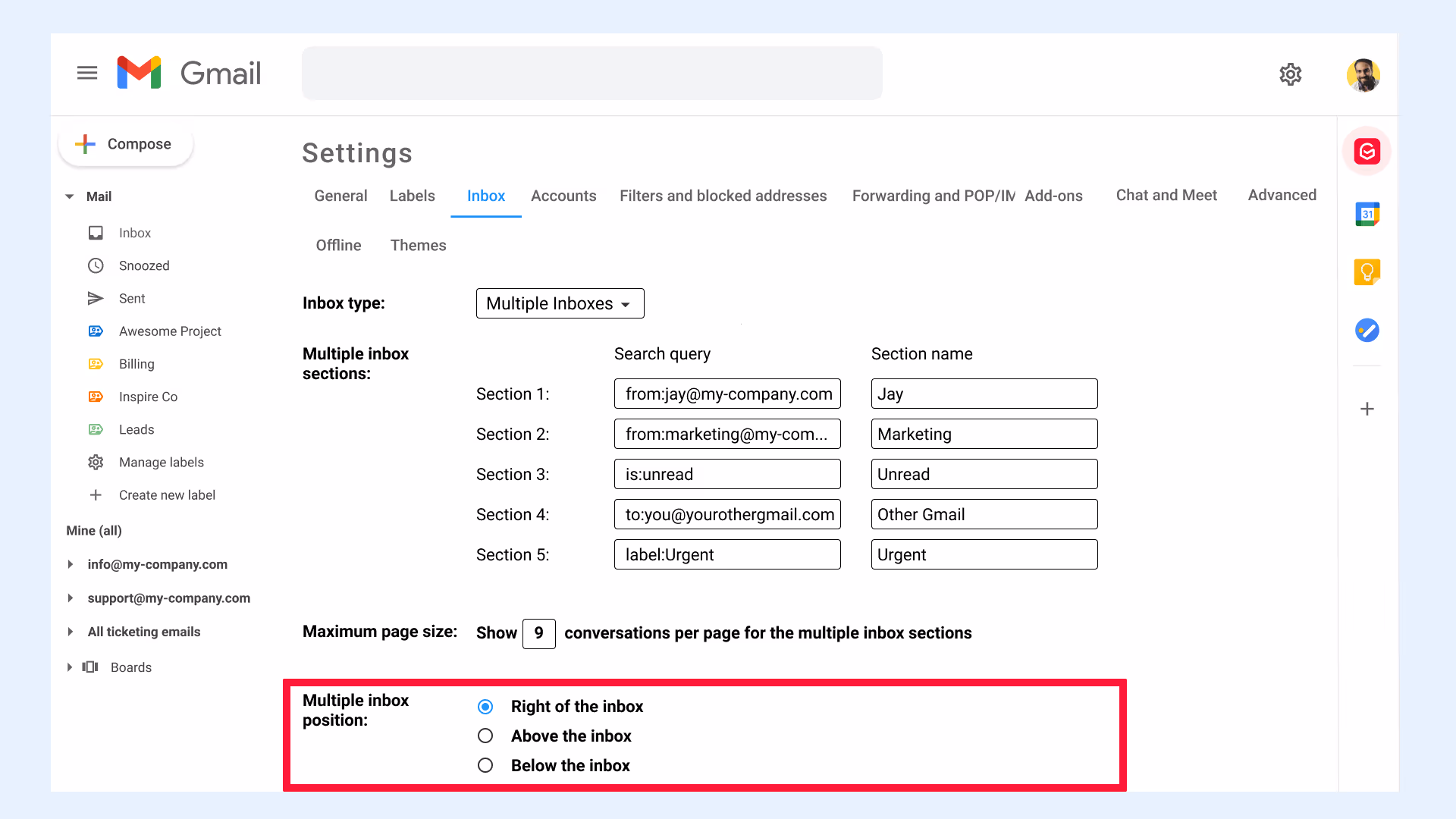Open the Boards columns icon
This screenshot has height=819, width=1456.
tap(90, 667)
